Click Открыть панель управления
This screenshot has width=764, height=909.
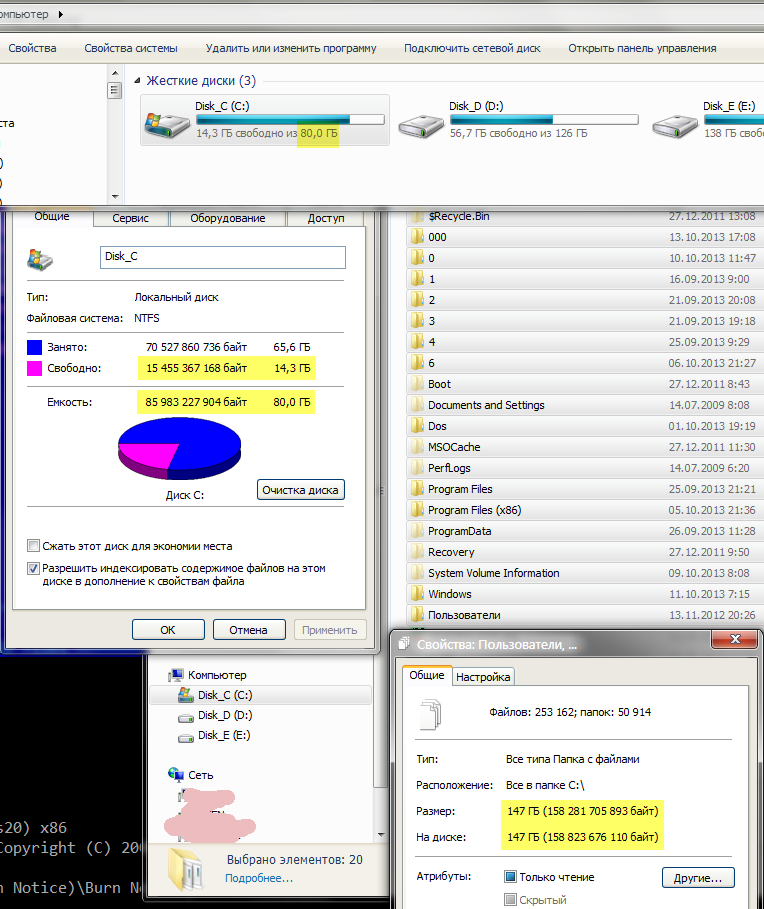tap(642, 48)
